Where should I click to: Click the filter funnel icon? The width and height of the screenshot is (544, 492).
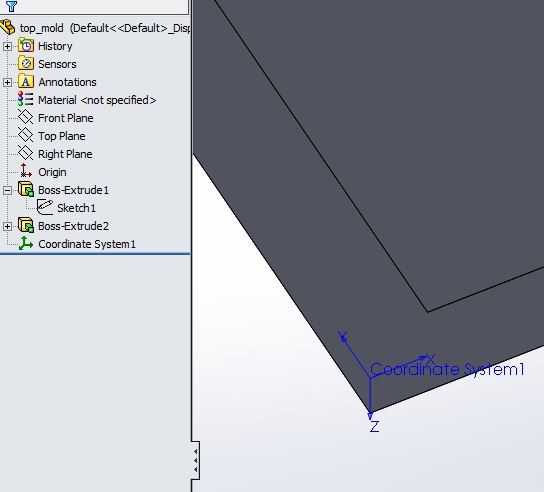click(11, 6)
